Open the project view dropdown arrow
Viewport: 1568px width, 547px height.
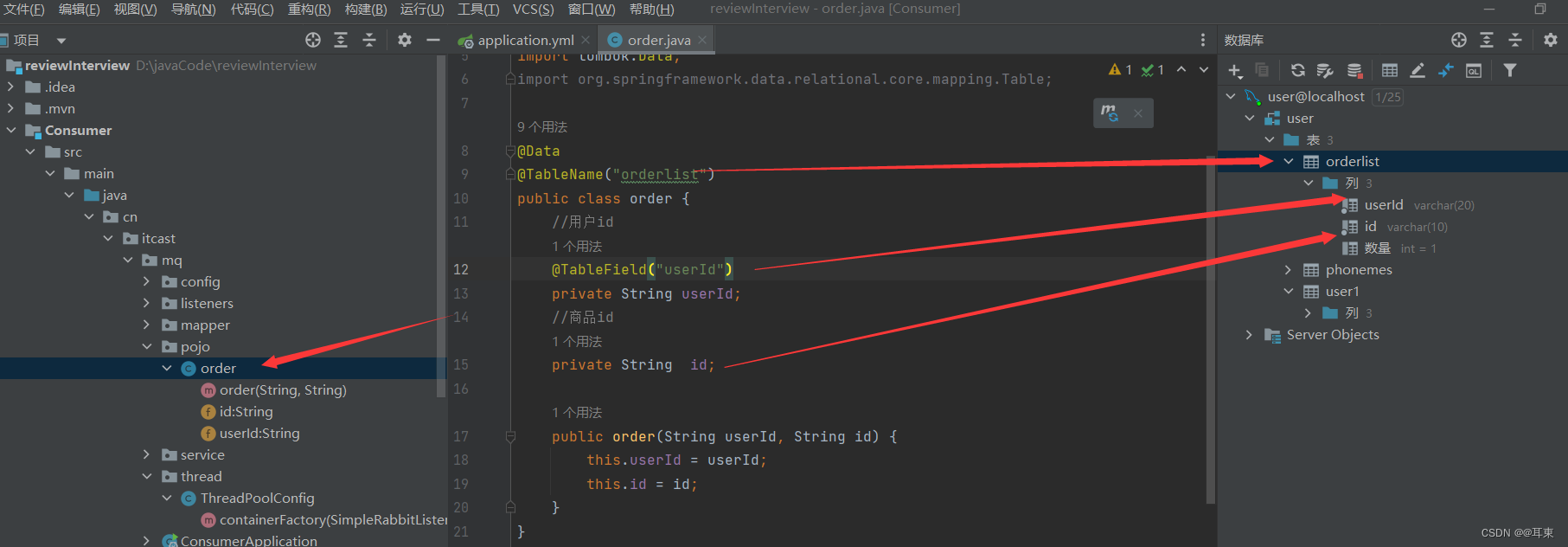click(x=61, y=41)
